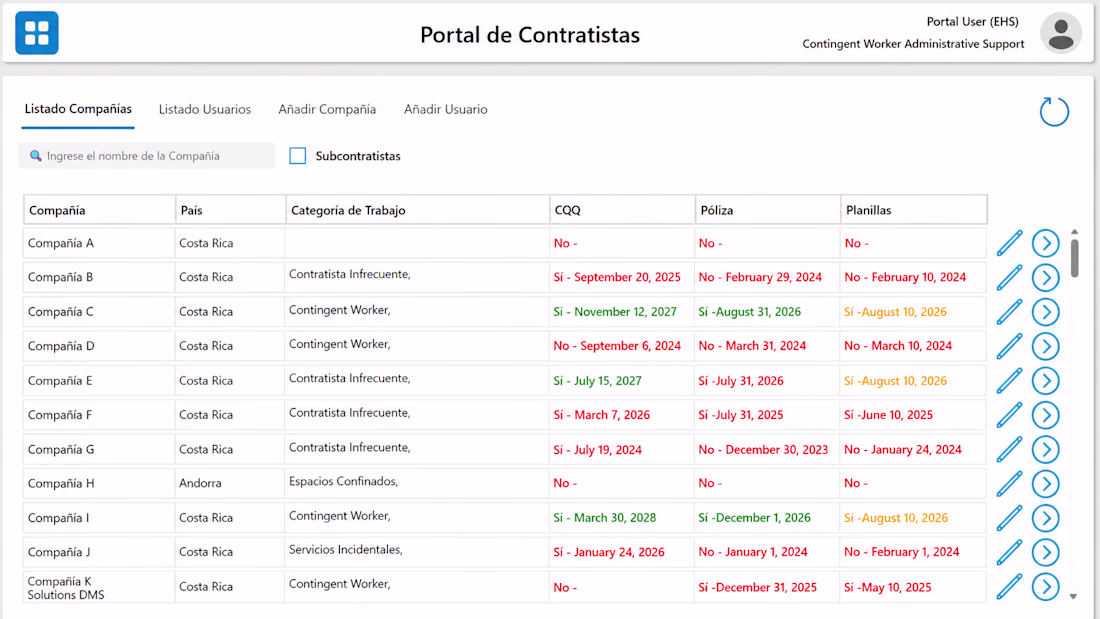
Task: Open Compañía D details arrow
Action: tap(1045, 347)
